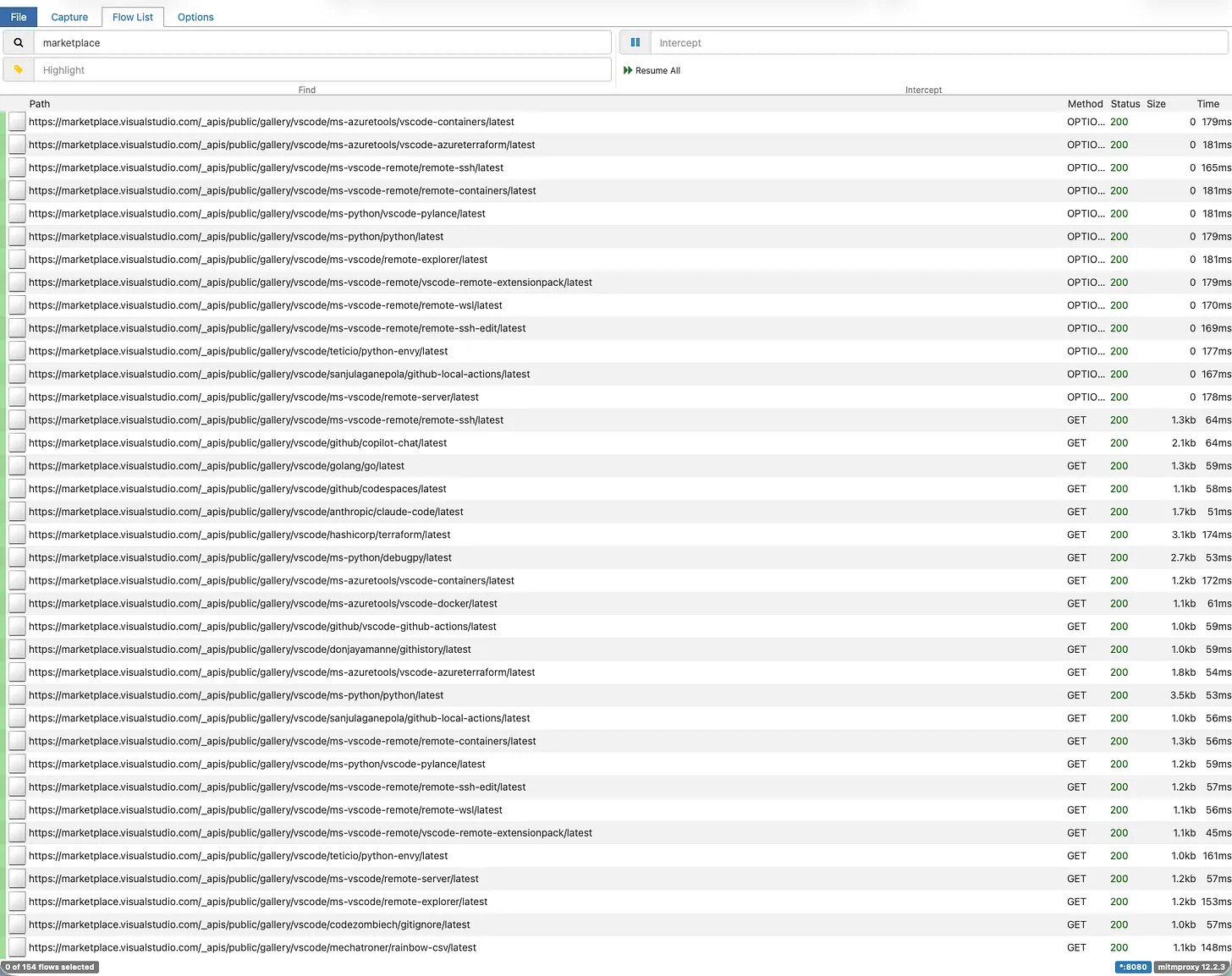Click the flow icon of the OPTIONS vscode-azureterraform row
1232x976 pixels.
17,144
